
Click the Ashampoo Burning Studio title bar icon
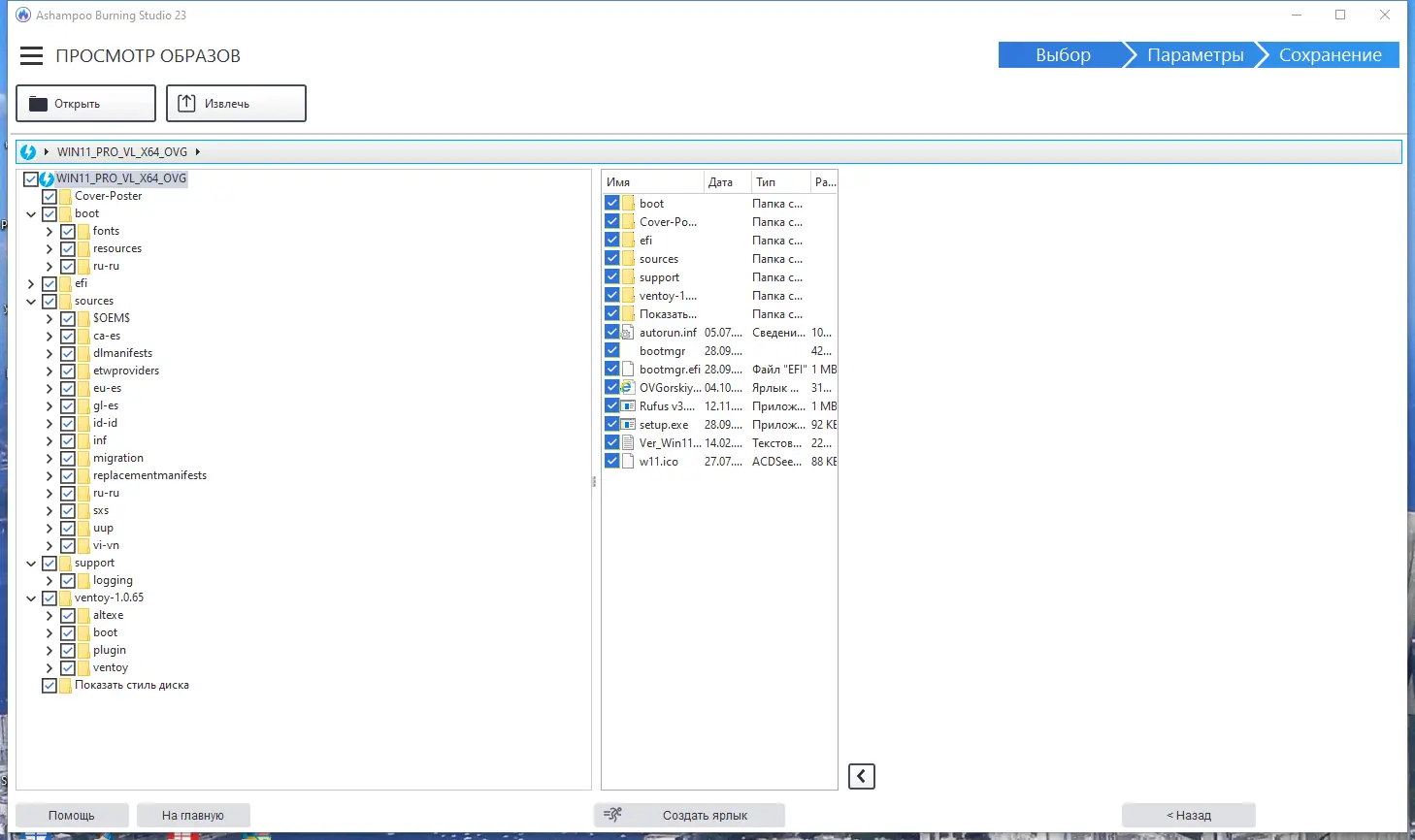(23, 15)
